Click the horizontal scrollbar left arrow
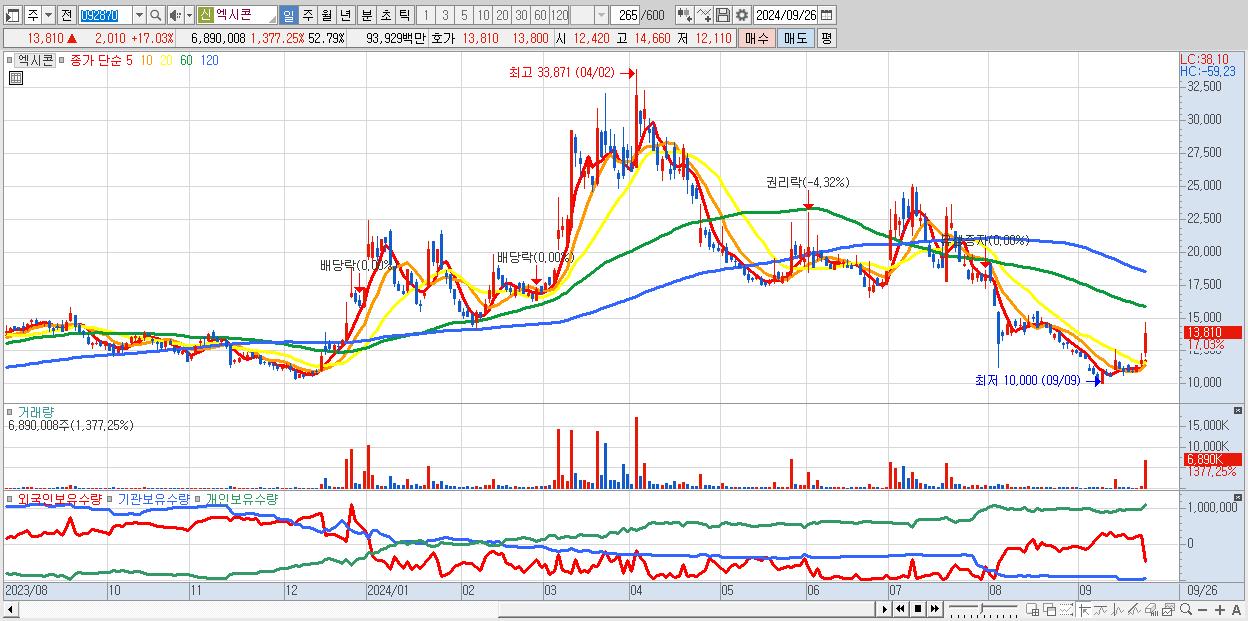1248x621 pixels. (10, 609)
